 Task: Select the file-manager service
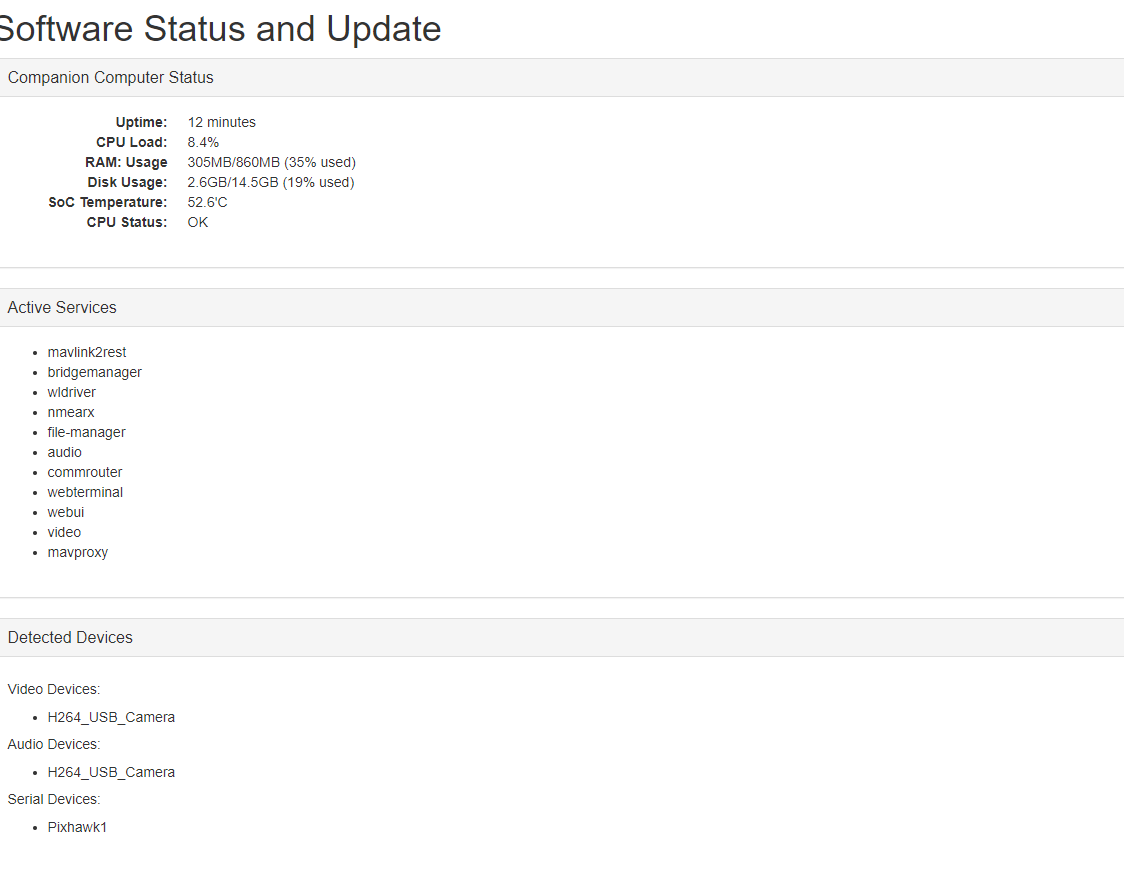87,432
